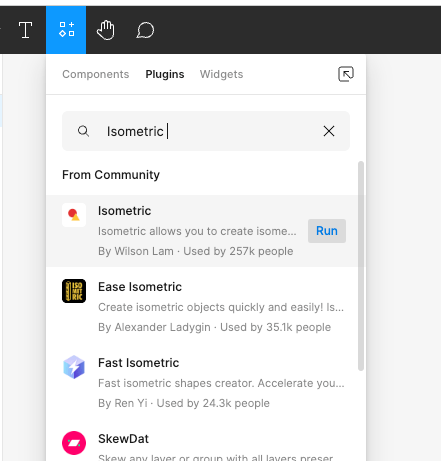The width and height of the screenshot is (441, 461).
Task: Click the search magnifier icon
Action: click(83, 131)
